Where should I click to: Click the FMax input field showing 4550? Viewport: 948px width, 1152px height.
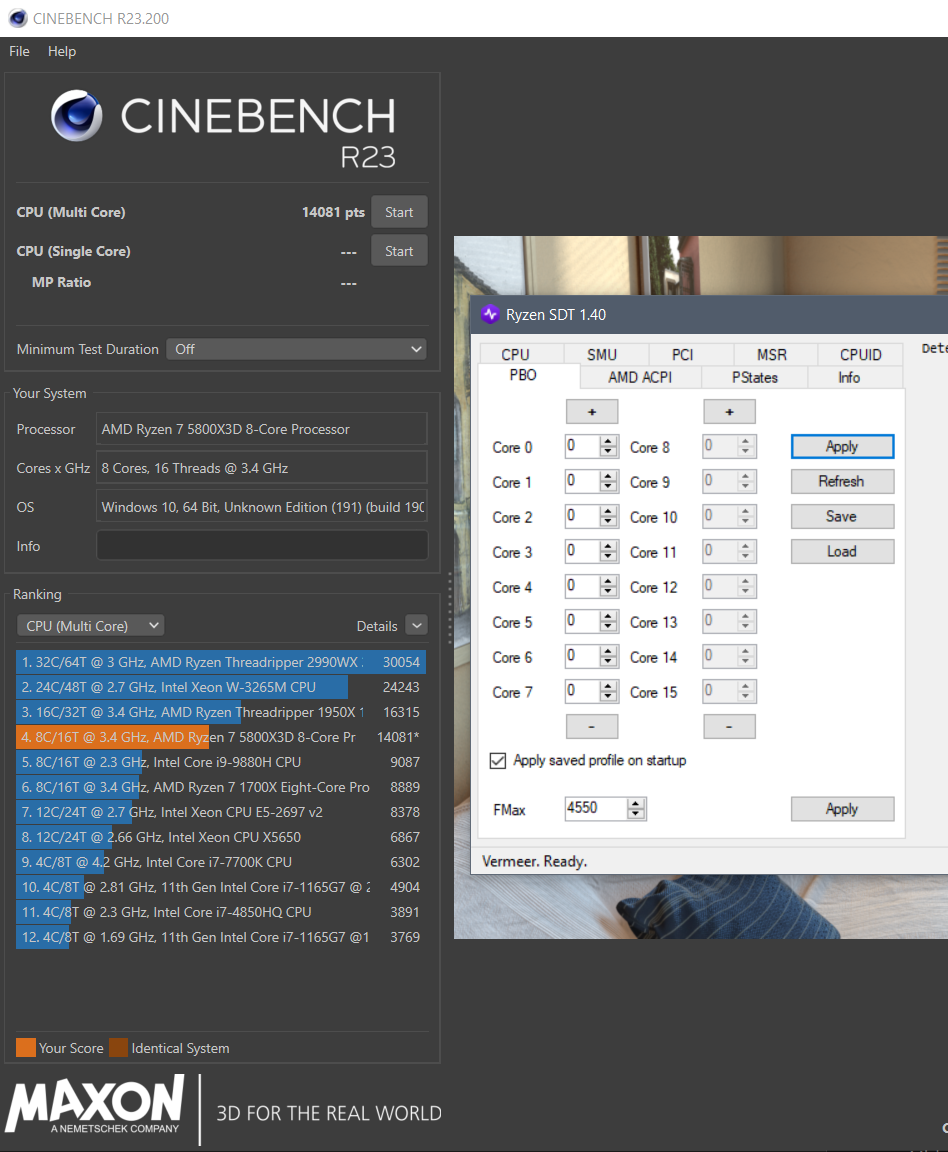tap(596, 808)
